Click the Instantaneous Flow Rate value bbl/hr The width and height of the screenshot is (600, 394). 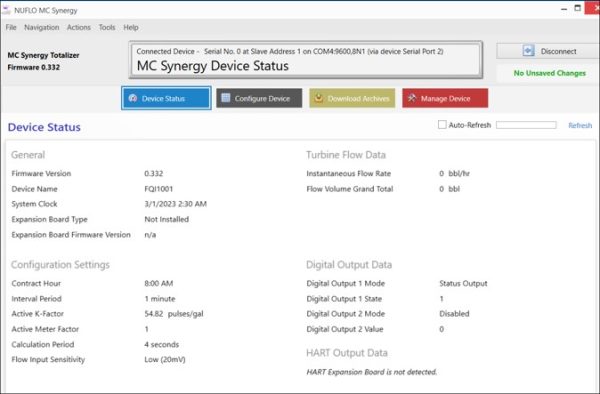coord(454,174)
